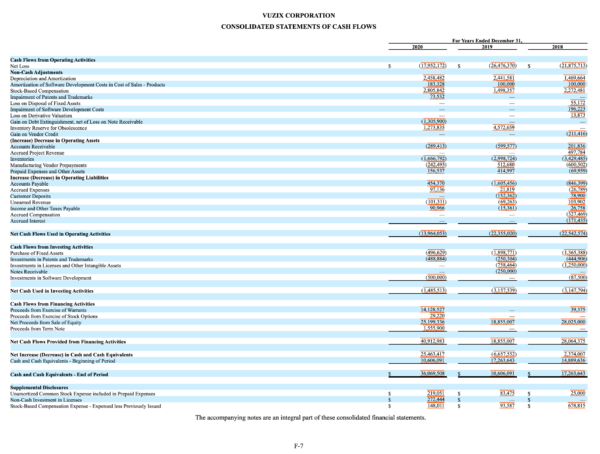Click 'Purchase of Fixed Assets' label

(x=37, y=253)
